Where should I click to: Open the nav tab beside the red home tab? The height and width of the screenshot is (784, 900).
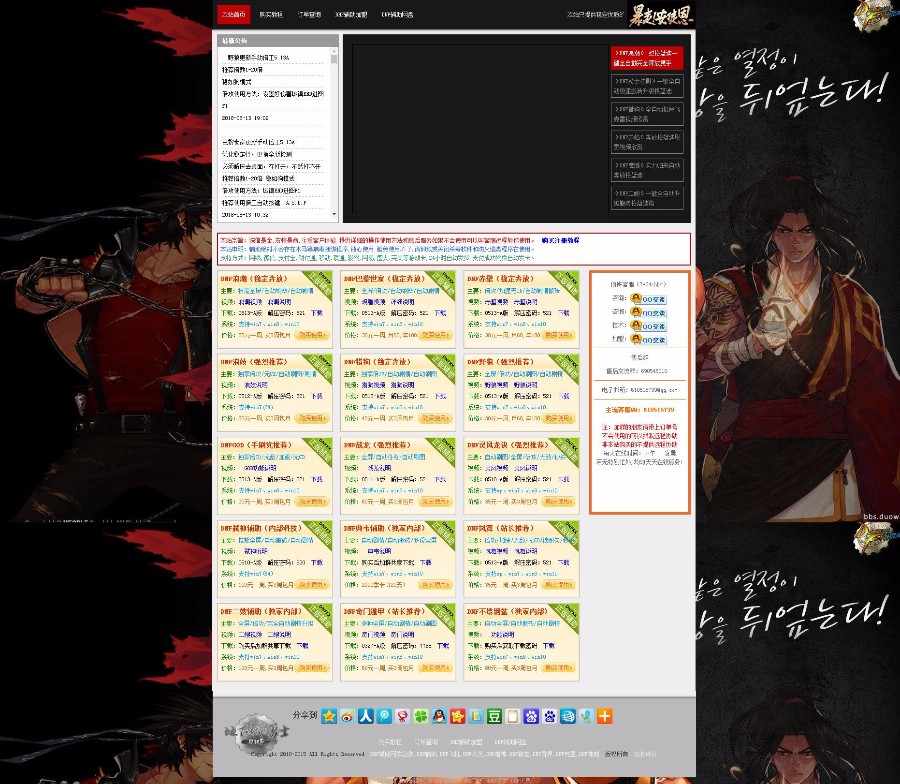point(271,14)
